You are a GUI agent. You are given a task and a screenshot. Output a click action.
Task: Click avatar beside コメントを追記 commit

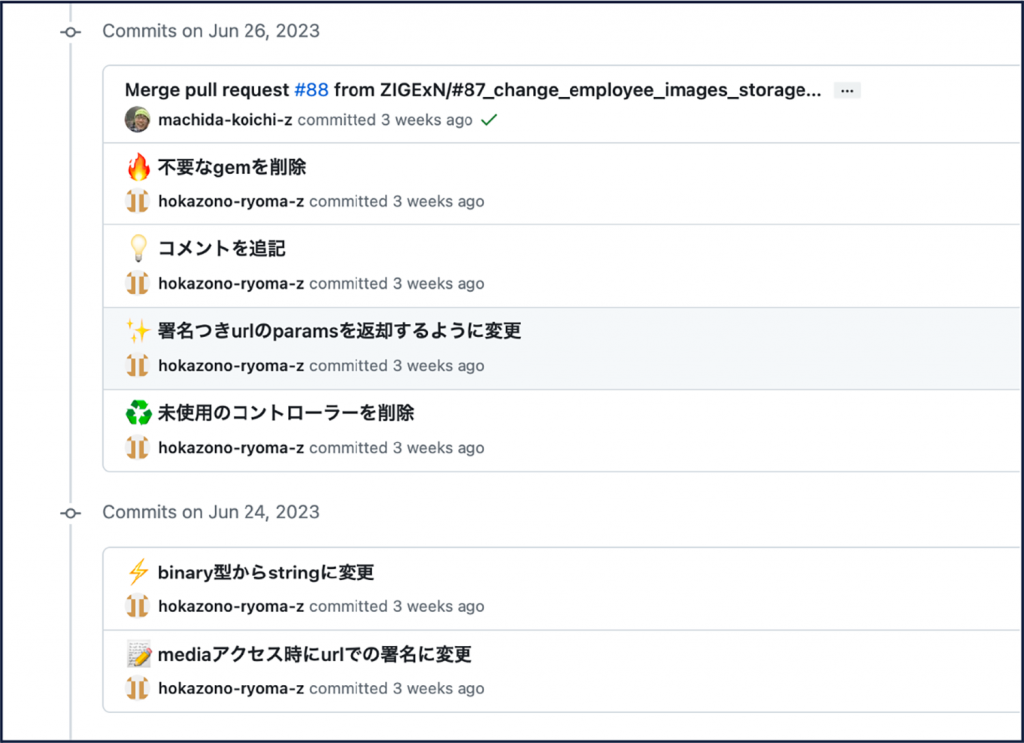pos(137,284)
